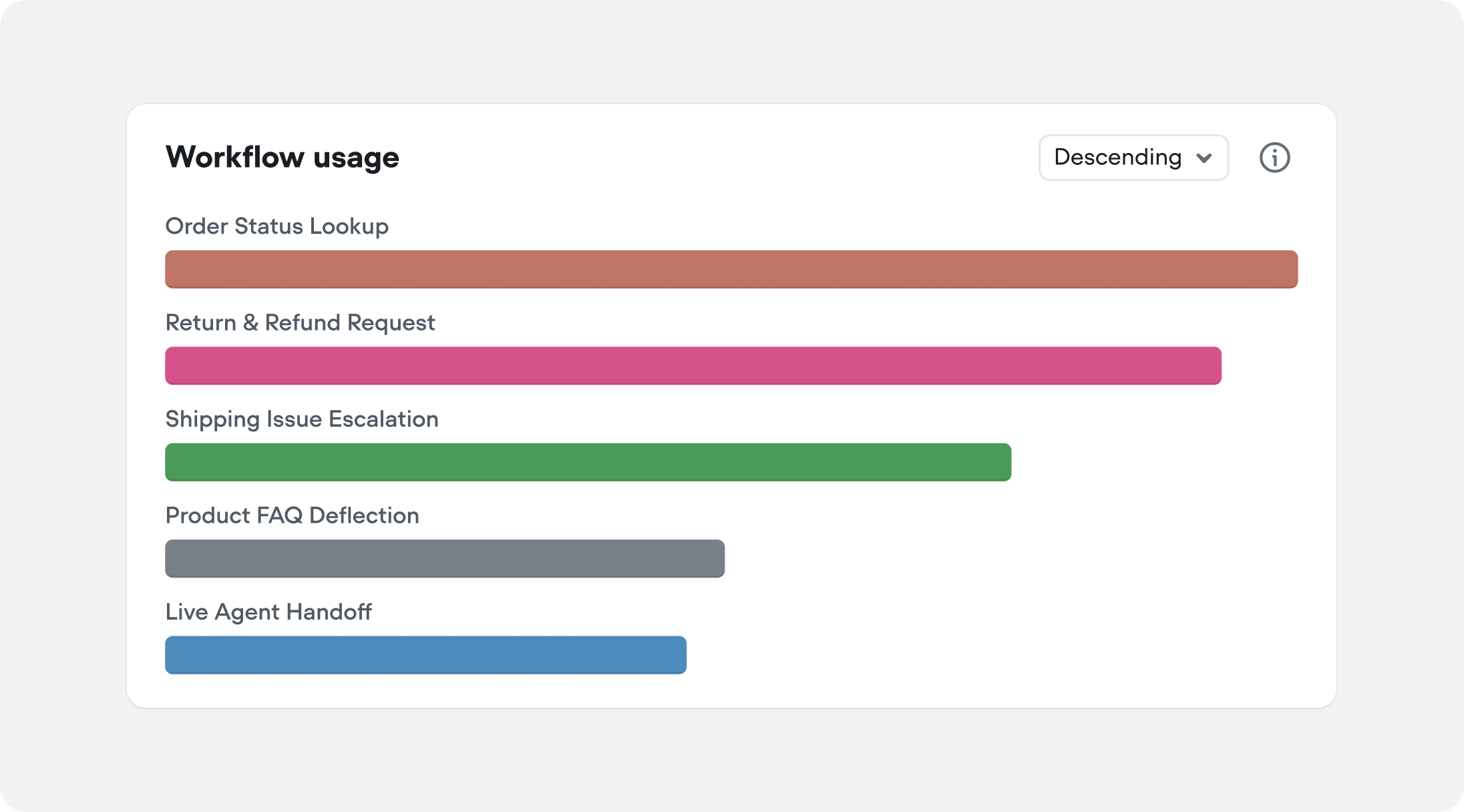Select the Shipping Issue Escalation green bar
Image resolution: width=1464 pixels, height=812 pixels.
click(x=588, y=462)
